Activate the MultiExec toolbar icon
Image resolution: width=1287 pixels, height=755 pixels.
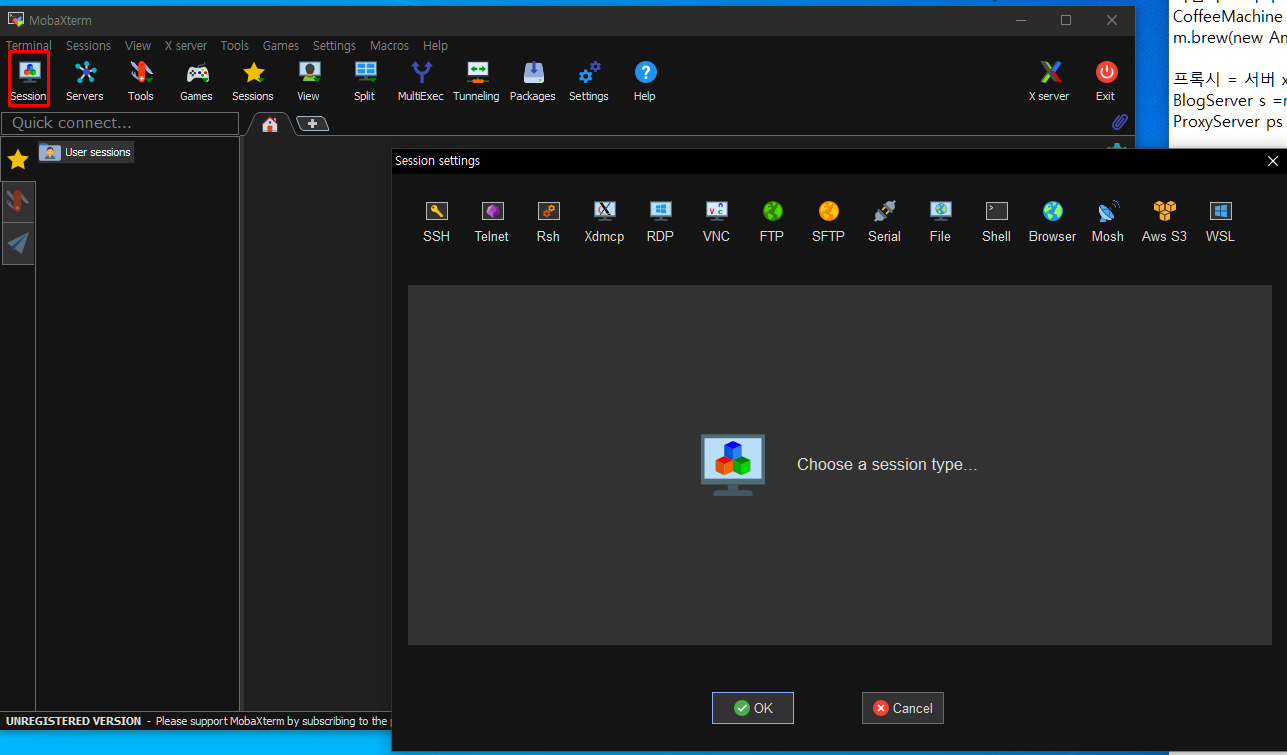pos(421,80)
